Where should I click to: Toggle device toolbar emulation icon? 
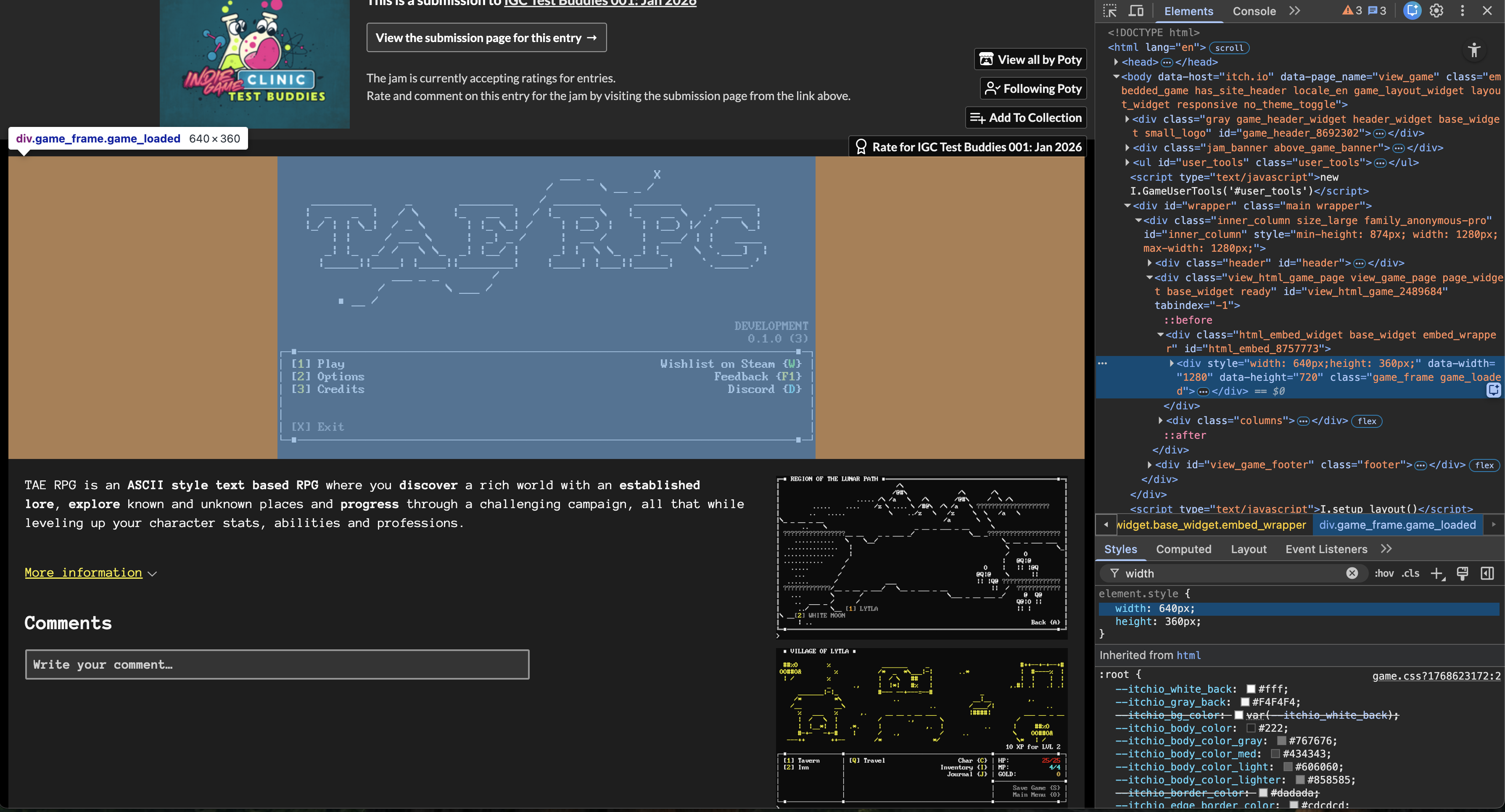point(1136,11)
